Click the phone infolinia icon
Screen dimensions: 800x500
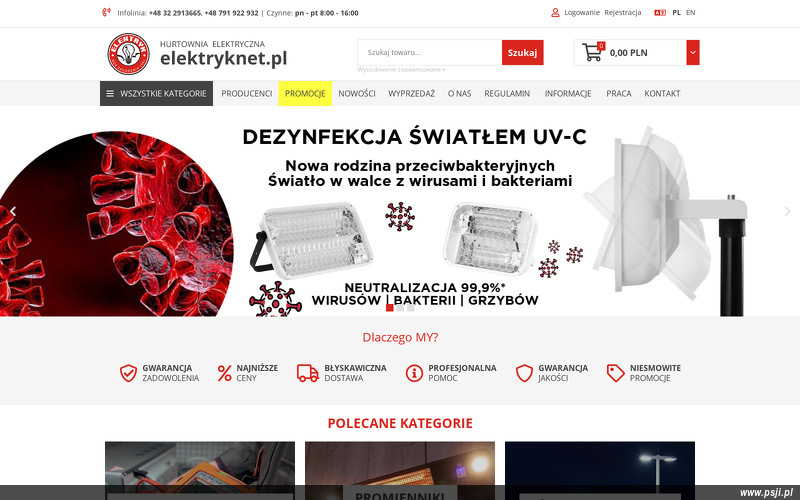point(106,12)
